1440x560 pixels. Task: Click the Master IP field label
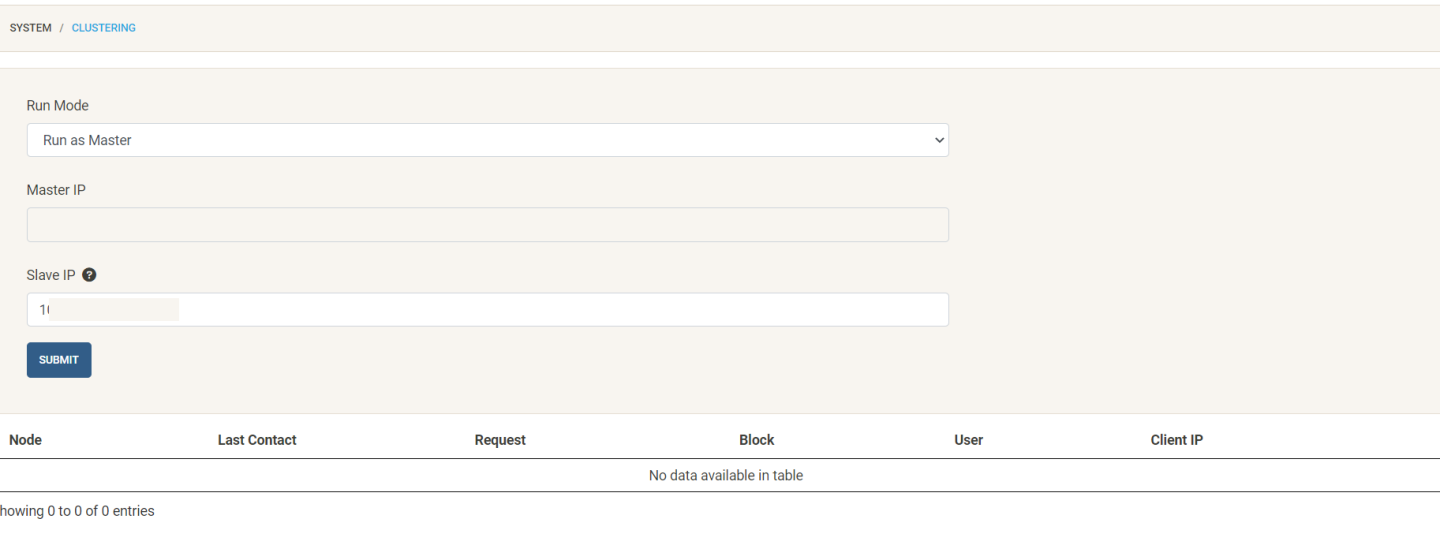pos(56,190)
